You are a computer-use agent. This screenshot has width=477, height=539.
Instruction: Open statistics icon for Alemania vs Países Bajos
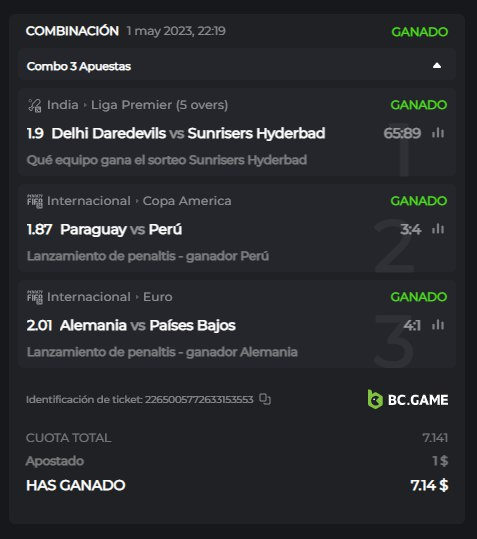point(438,324)
